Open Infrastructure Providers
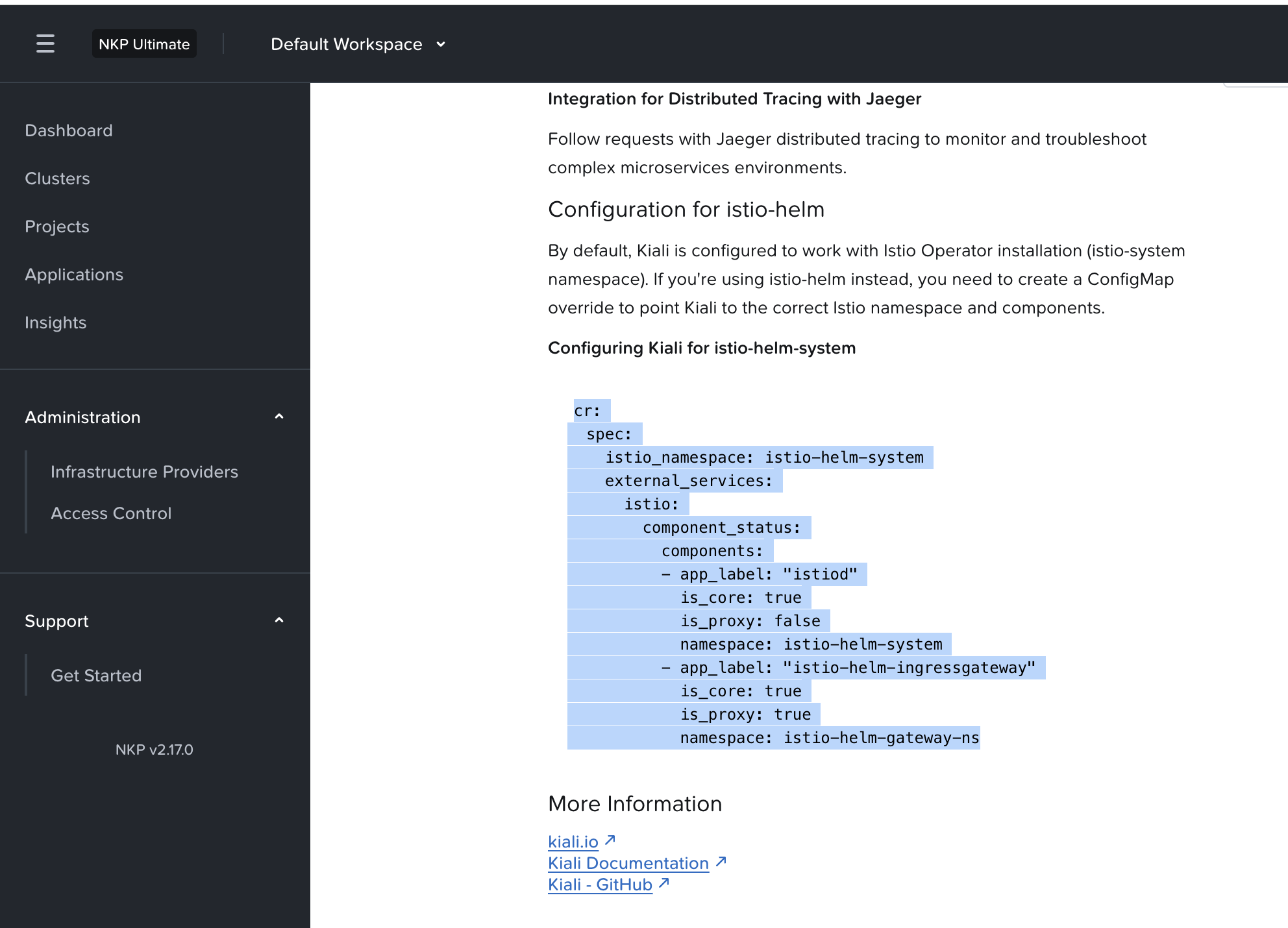Viewport: 1288px width, 928px height. tap(144, 472)
